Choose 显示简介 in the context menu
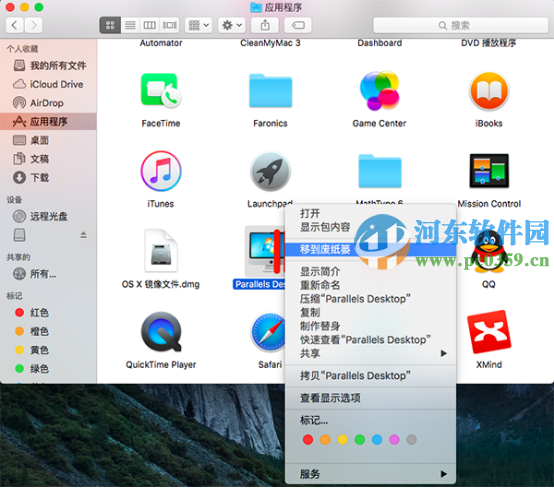Screen dimensions: 554x488 [370, 271]
